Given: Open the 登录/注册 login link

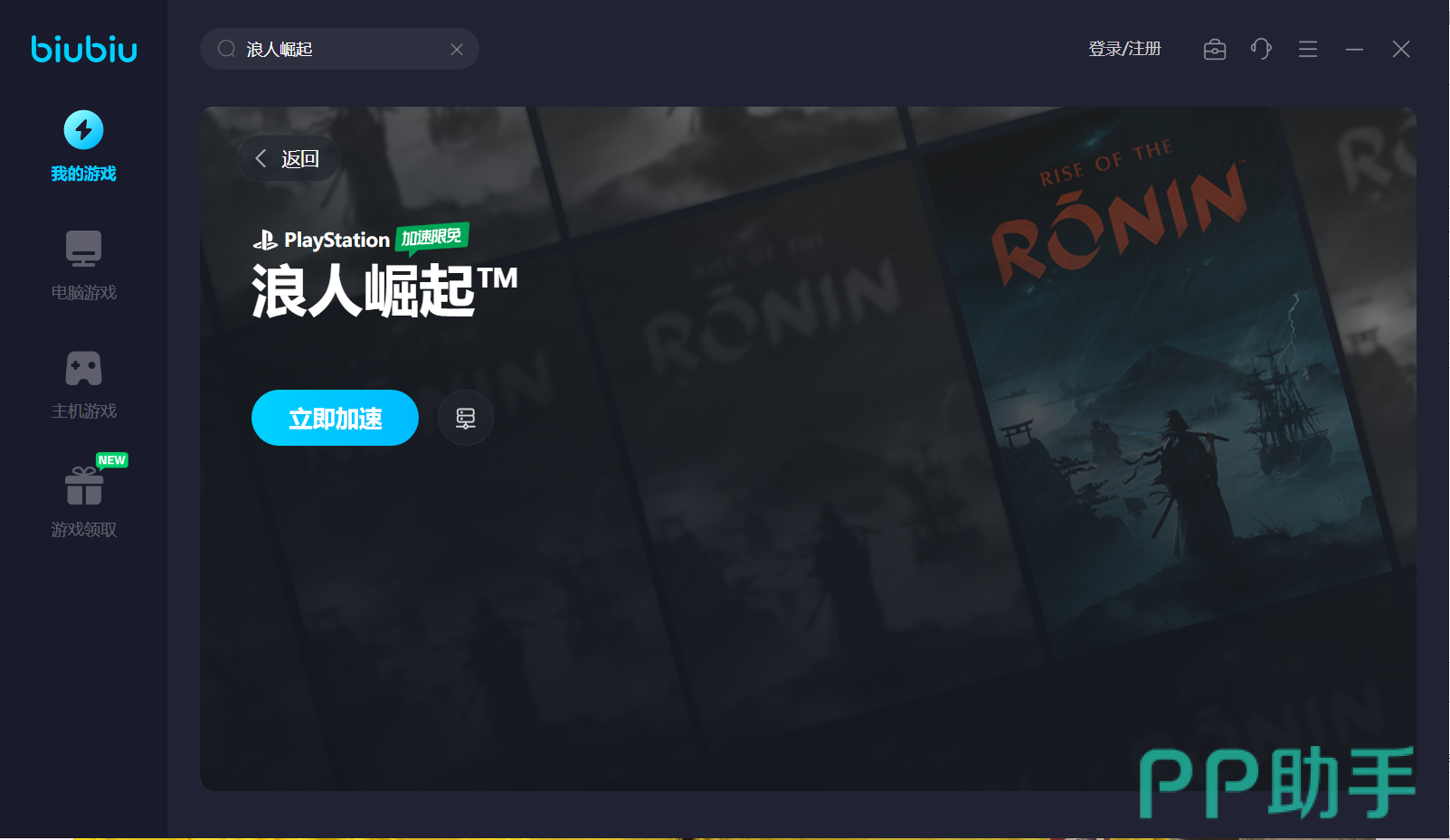Looking at the screenshot, I should 1124,49.
